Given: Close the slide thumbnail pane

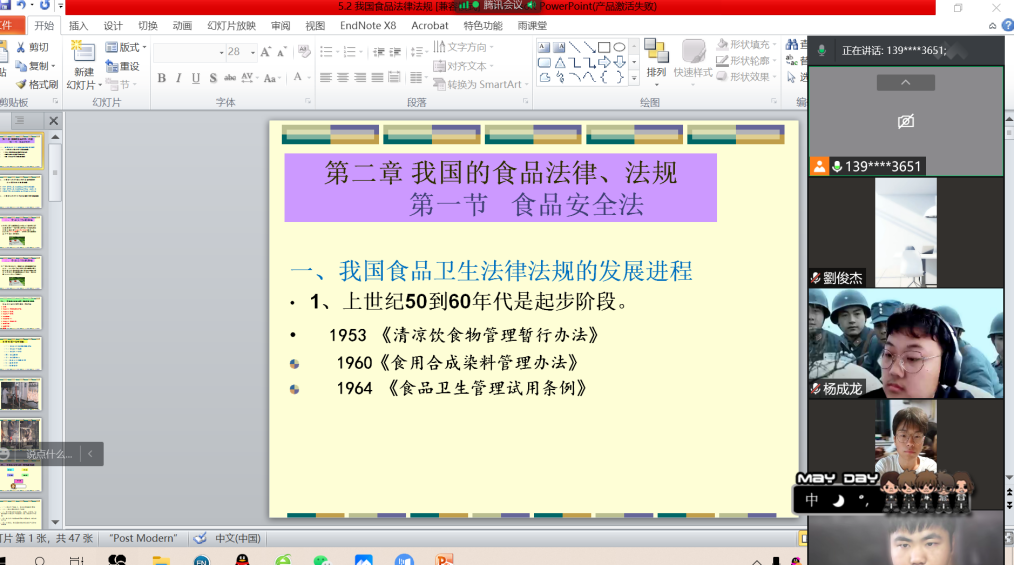Looking at the screenshot, I should coord(54,121).
